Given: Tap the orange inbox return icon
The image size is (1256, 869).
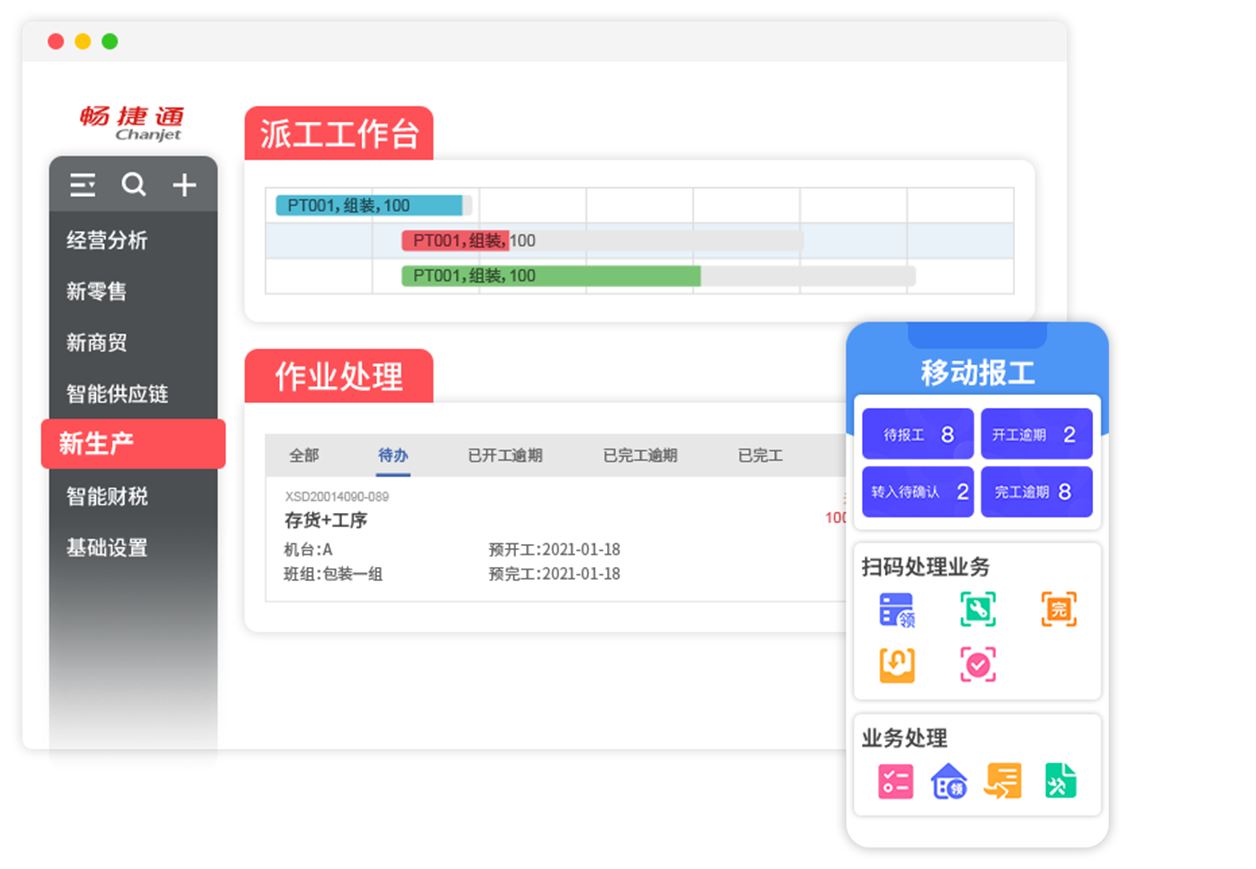Looking at the screenshot, I should point(897,665).
